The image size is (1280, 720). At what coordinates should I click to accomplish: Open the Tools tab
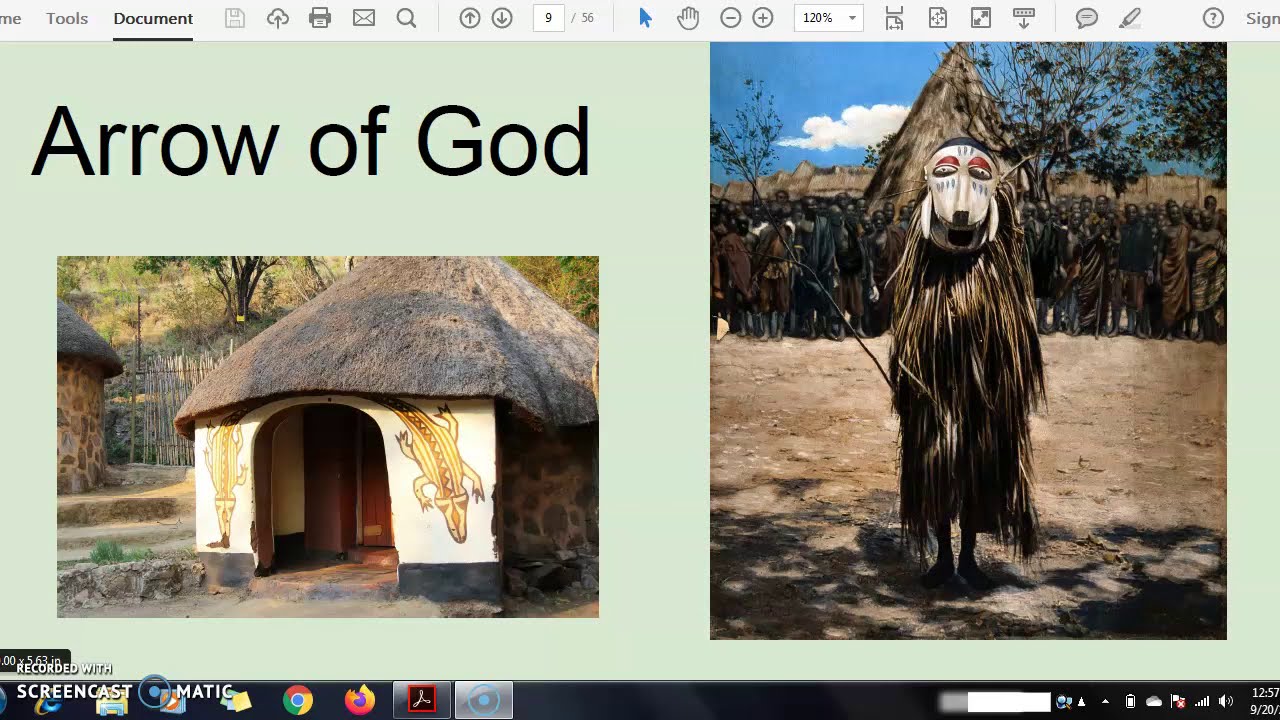(67, 18)
